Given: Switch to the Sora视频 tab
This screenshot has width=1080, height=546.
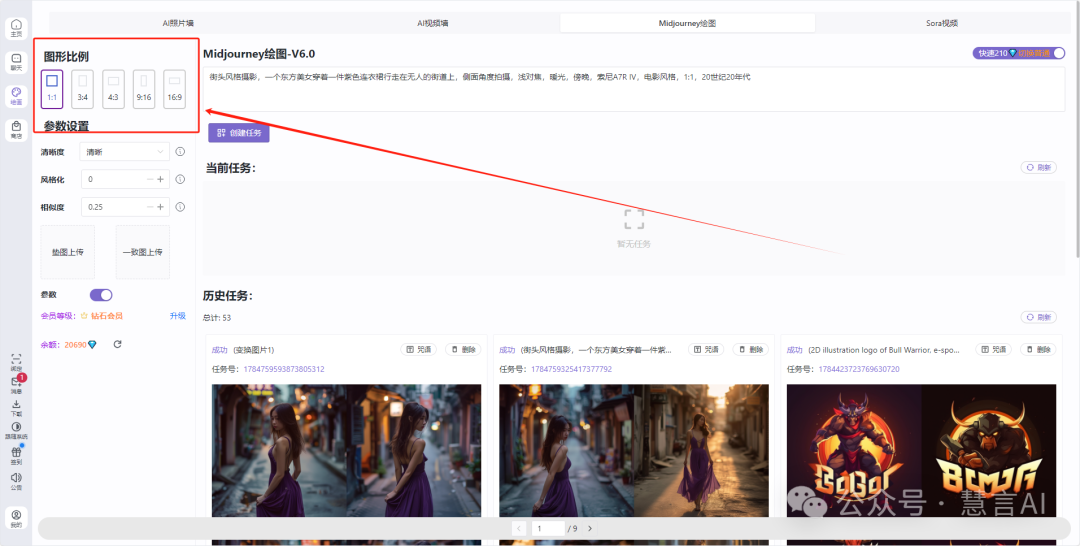Looking at the screenshot, I should [941, 22].
